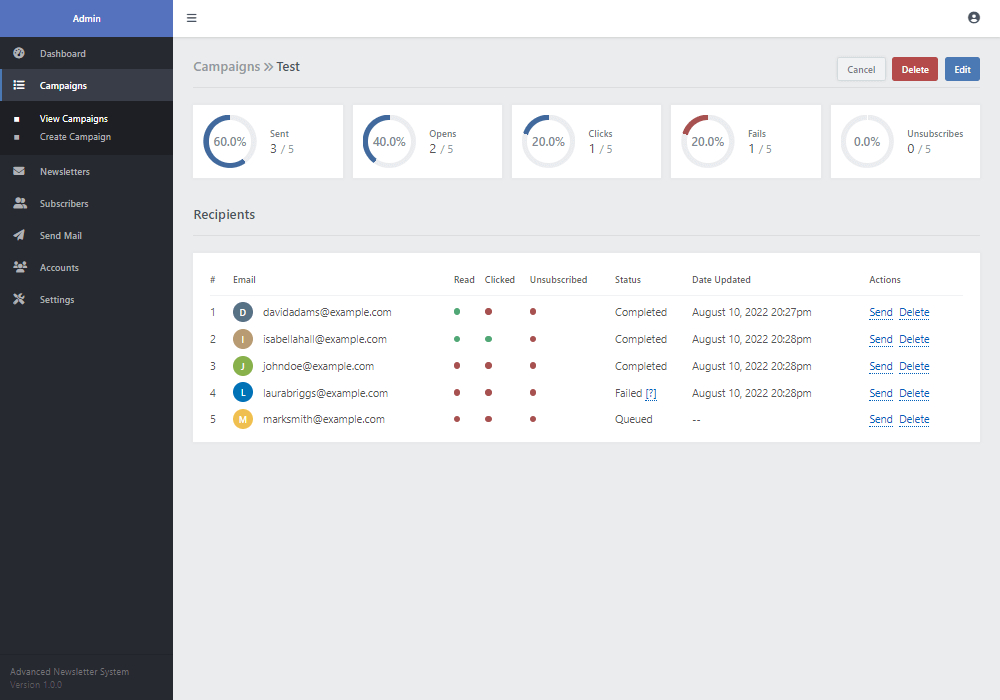Image resolution: width=1000 pixels, height=700 pixels.
Task: Select Campaigns menu item
Action: pyautogui.click(x=86, y=85)
